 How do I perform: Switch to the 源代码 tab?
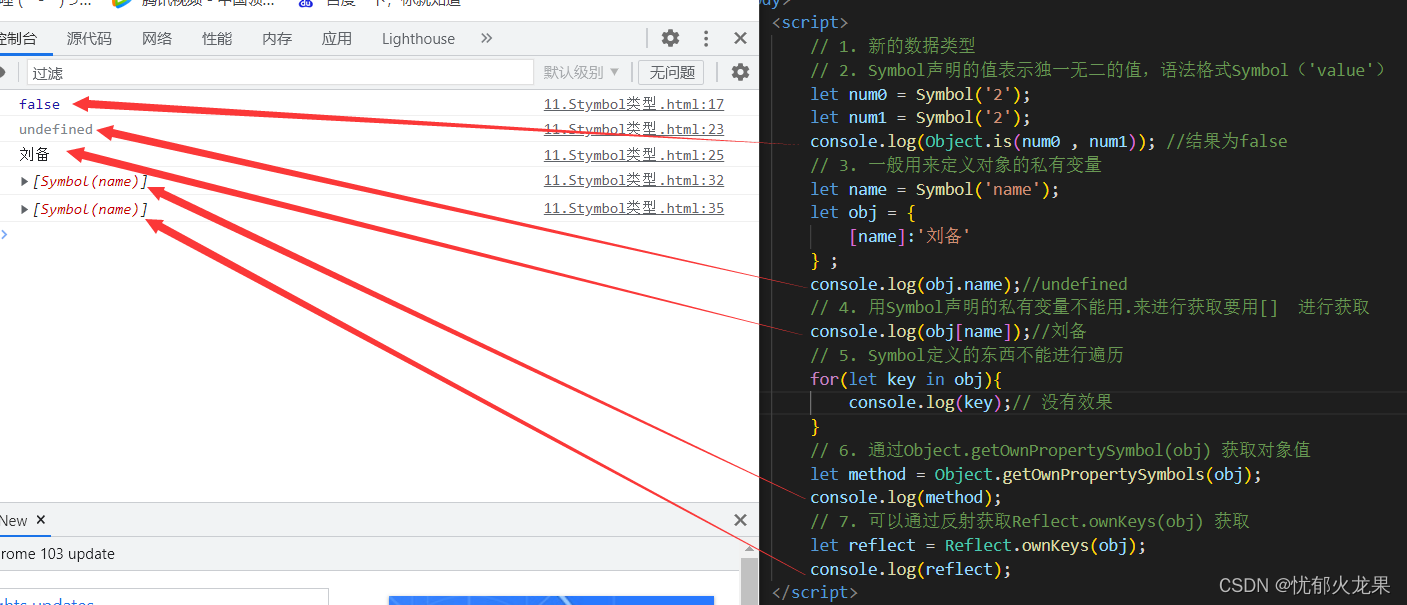pos(89,38)
